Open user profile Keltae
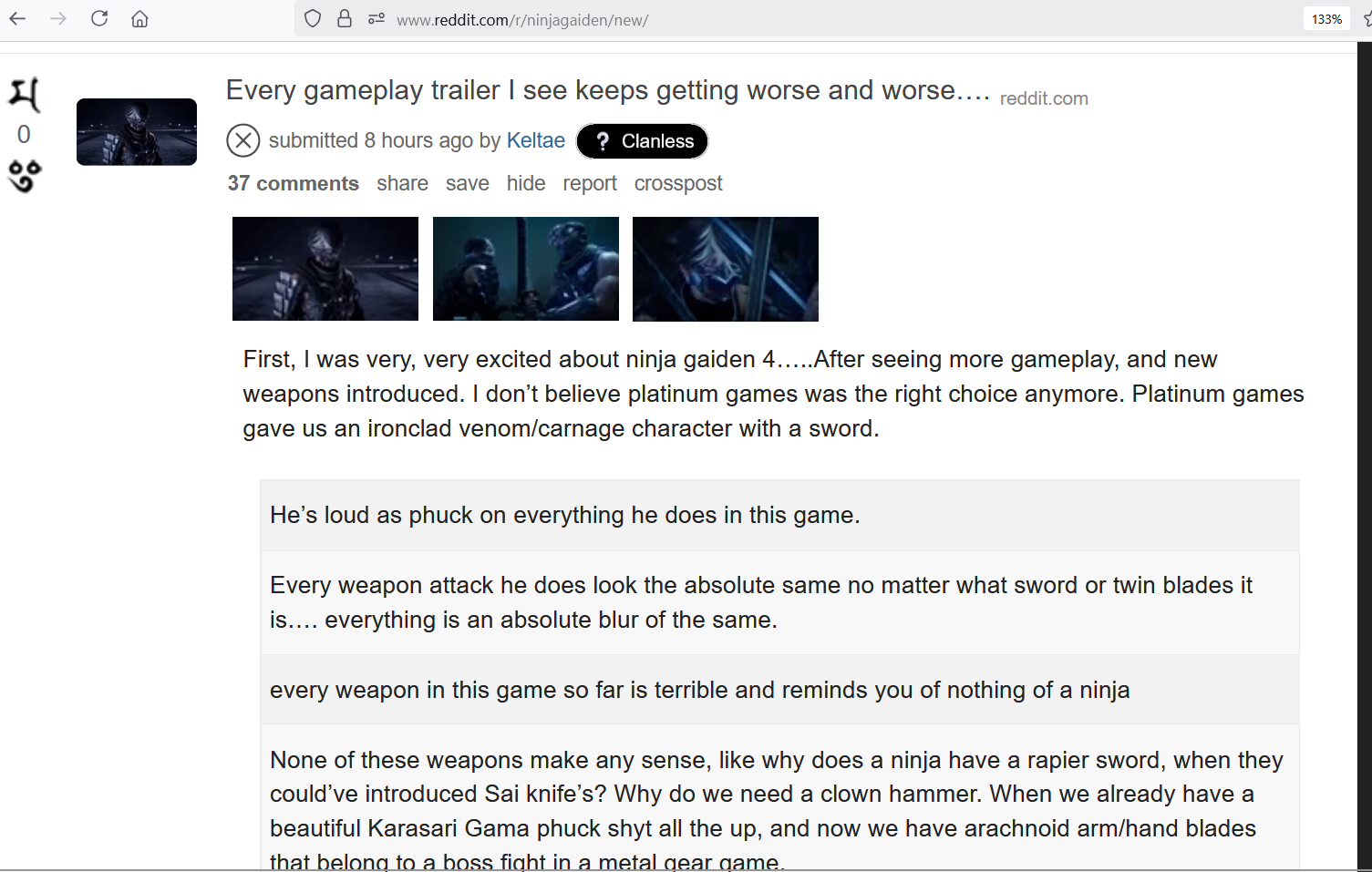 536,140
